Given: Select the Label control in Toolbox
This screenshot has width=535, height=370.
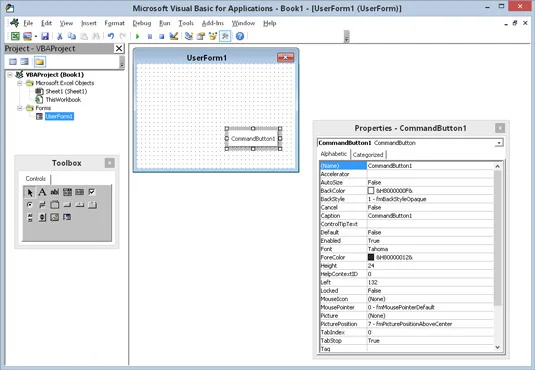Looking at the screenshot, I should (42, 192).
